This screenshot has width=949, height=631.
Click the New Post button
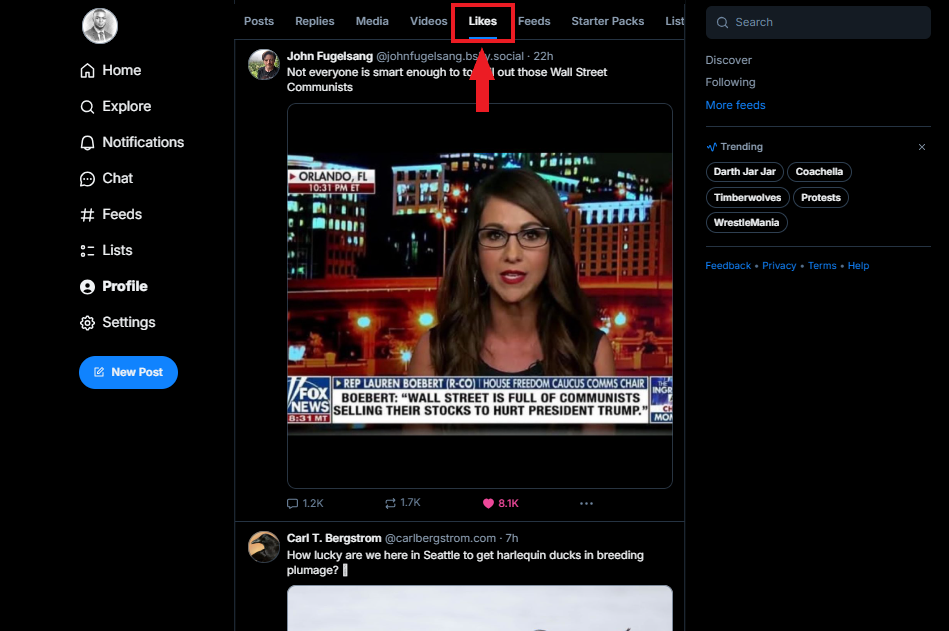pos(128,373)
